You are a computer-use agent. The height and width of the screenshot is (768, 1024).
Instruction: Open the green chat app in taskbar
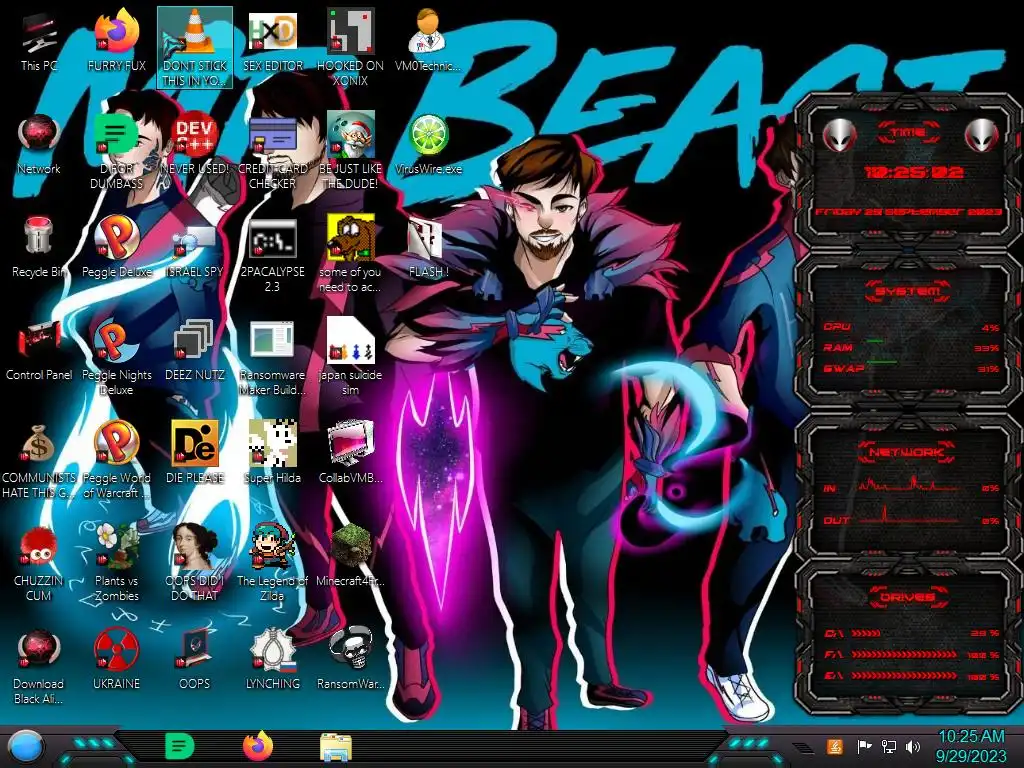[180, 746]
